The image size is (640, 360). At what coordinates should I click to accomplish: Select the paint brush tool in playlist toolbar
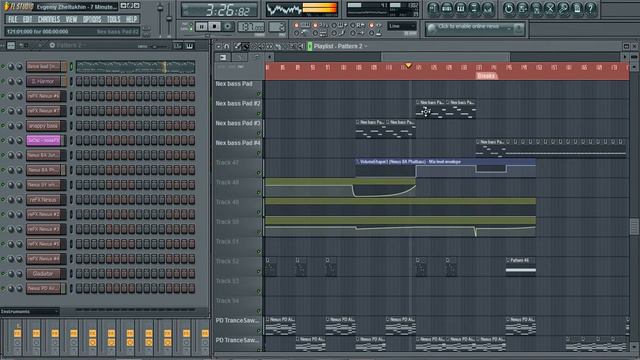click(246, 47)
